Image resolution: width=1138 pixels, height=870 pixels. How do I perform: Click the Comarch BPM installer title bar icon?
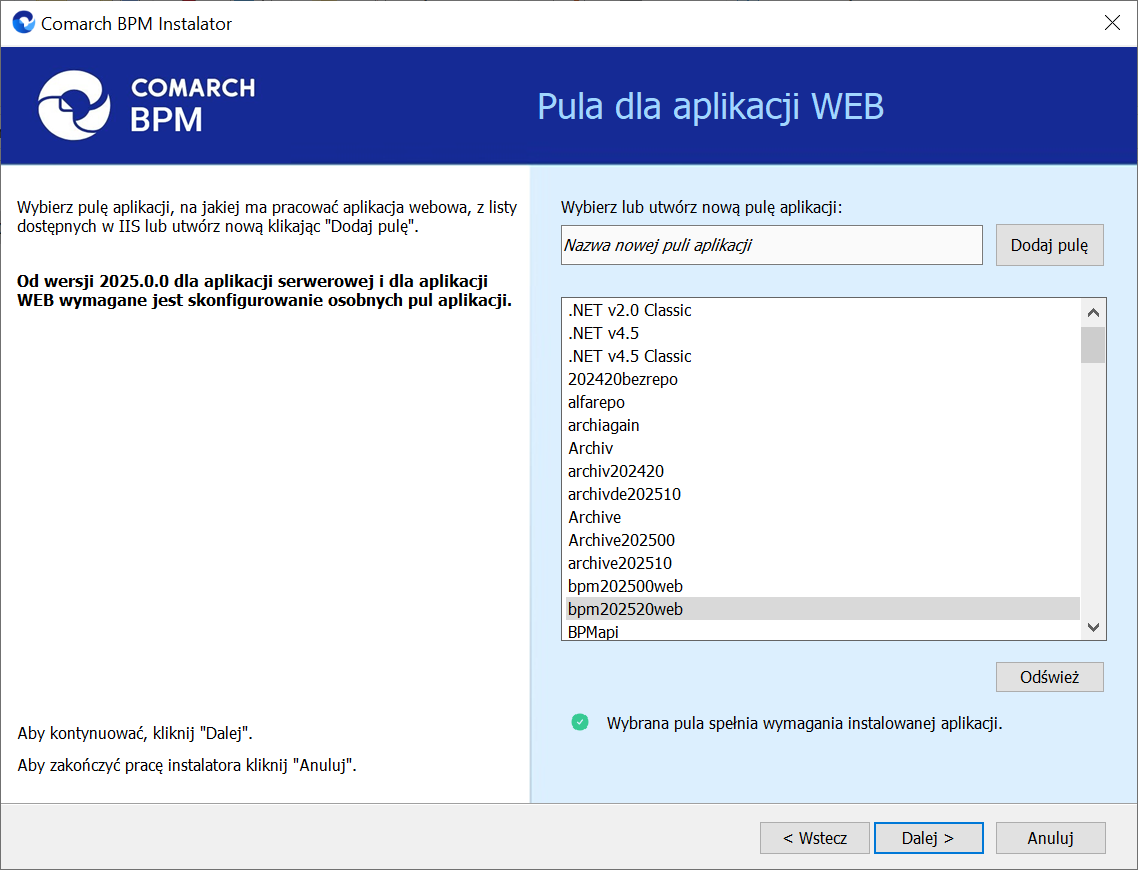point(24,22)
